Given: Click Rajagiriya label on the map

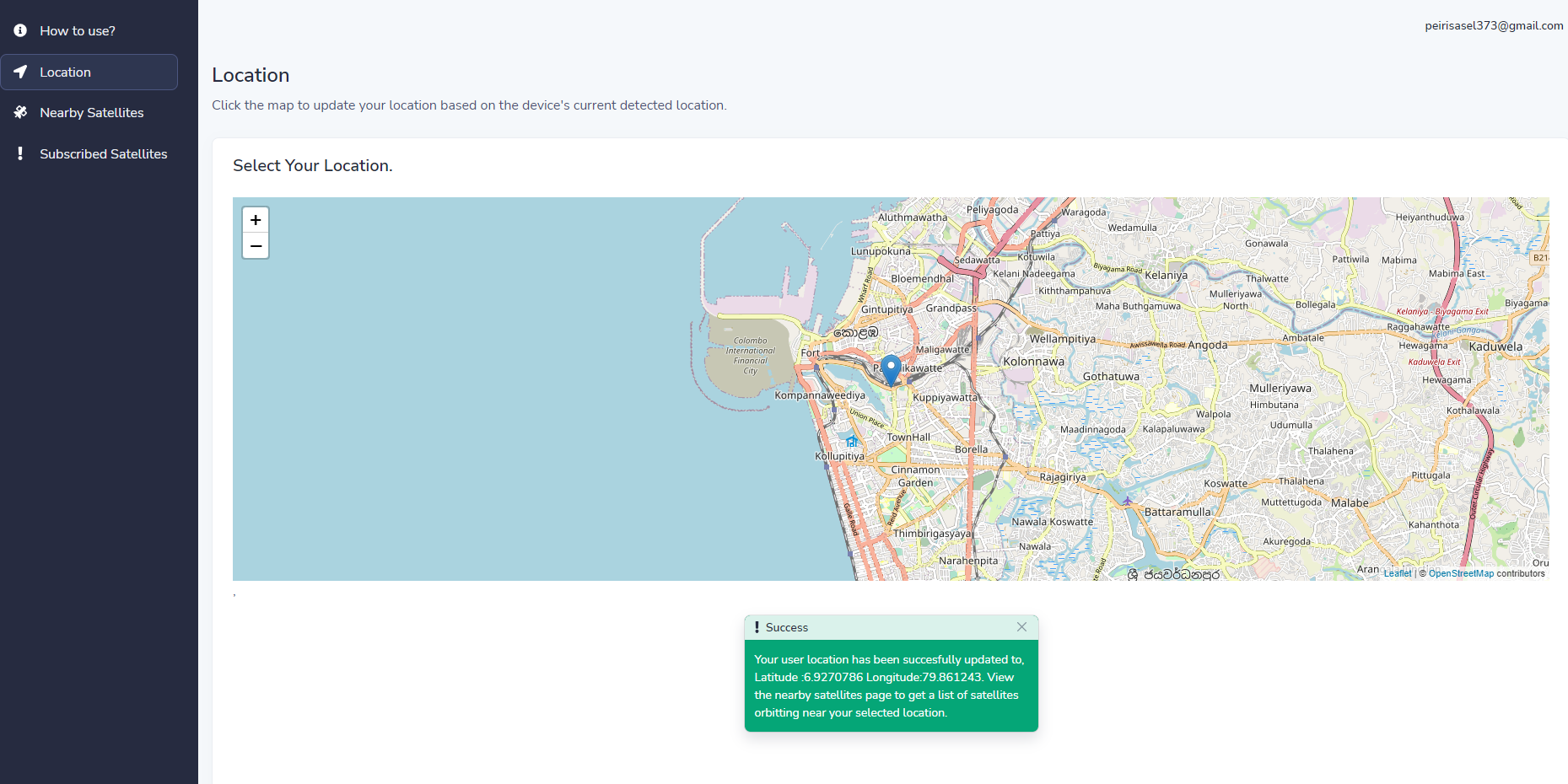Looking at the screenshot, I should click(1063, 476).
